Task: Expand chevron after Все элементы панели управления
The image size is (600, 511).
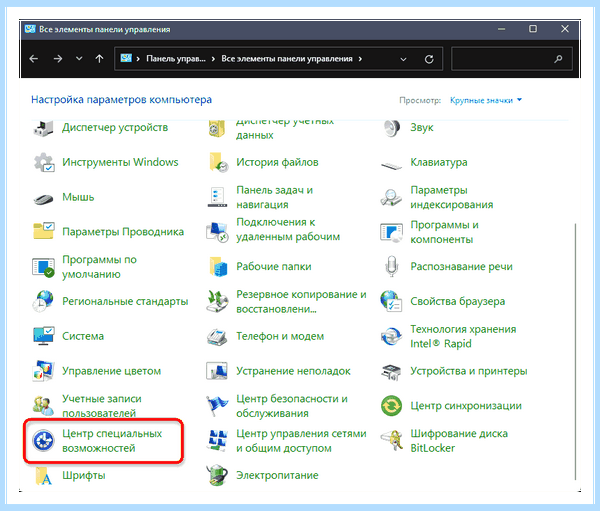Action: [x=360, y=59]
